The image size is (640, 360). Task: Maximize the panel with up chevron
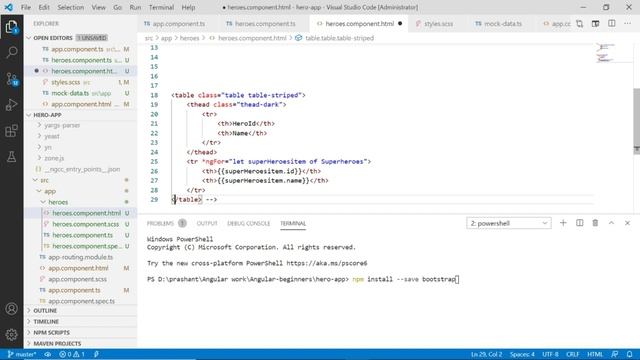[x=611, y=223]
